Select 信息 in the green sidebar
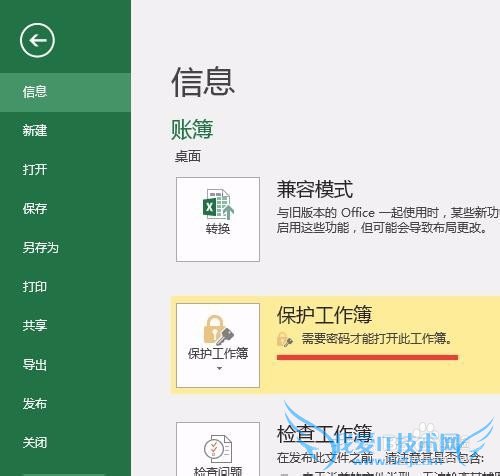The width and height of the screenshot is (500, 476). tap(65, 92)
